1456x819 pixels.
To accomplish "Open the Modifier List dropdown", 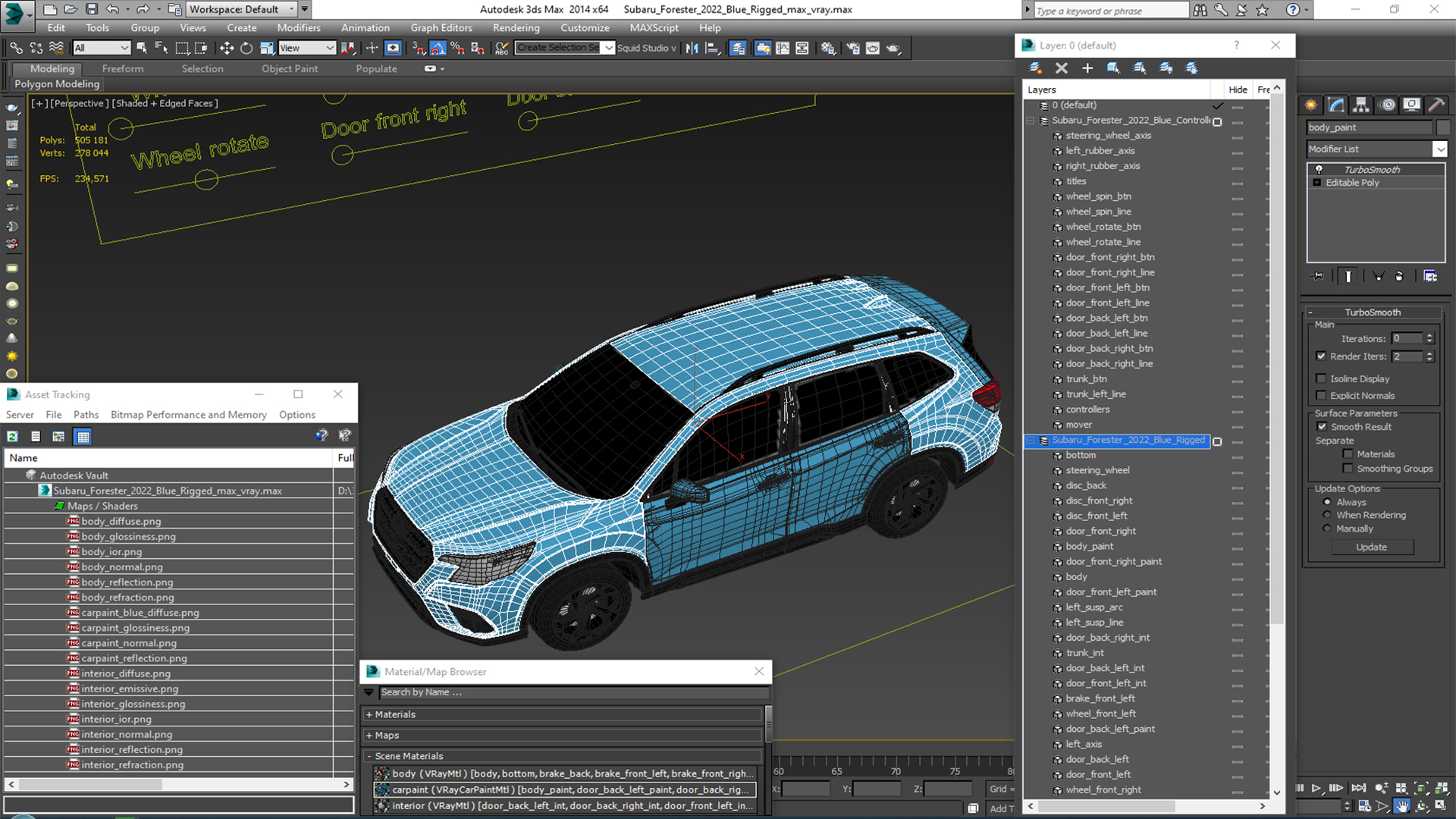I will pos(1440,149).
